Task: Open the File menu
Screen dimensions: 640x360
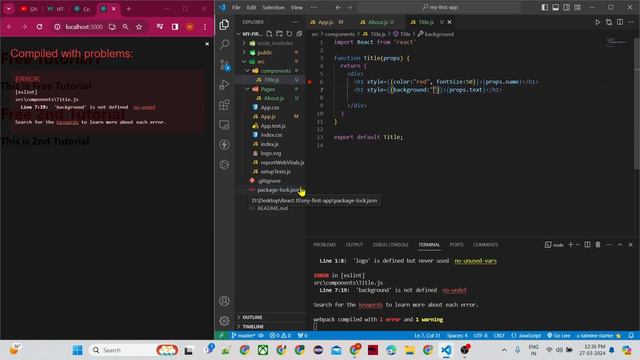Action: pyautogui.click(x=236, y=7)
